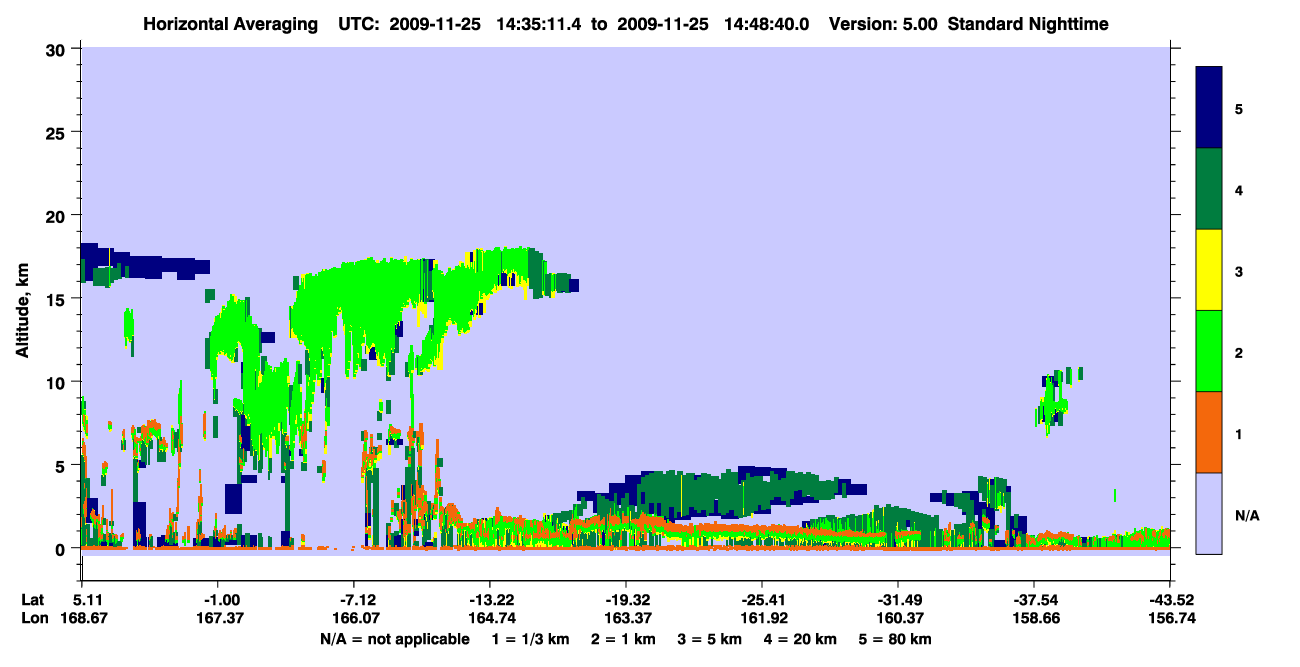Click the orange level 1 legend swatch
The width and height of the screenshot is (1300, 667).
[1209, 432]
